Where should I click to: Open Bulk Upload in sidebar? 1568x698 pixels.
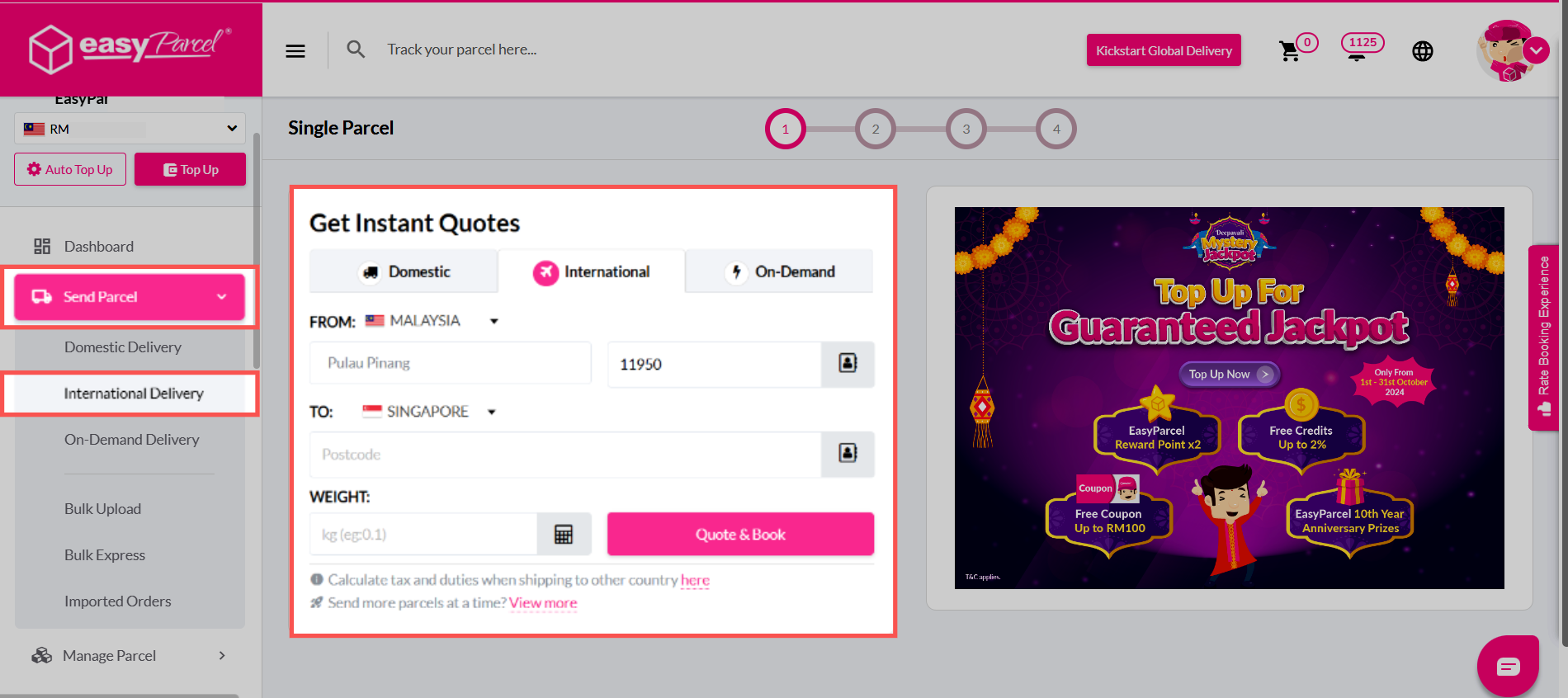pos(103,509)
